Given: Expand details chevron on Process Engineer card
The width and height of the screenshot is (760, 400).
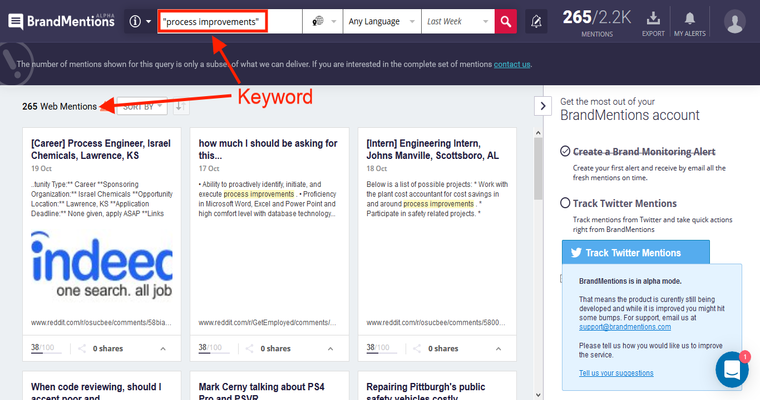Looking at the screenshot, I should coord(163,349).
